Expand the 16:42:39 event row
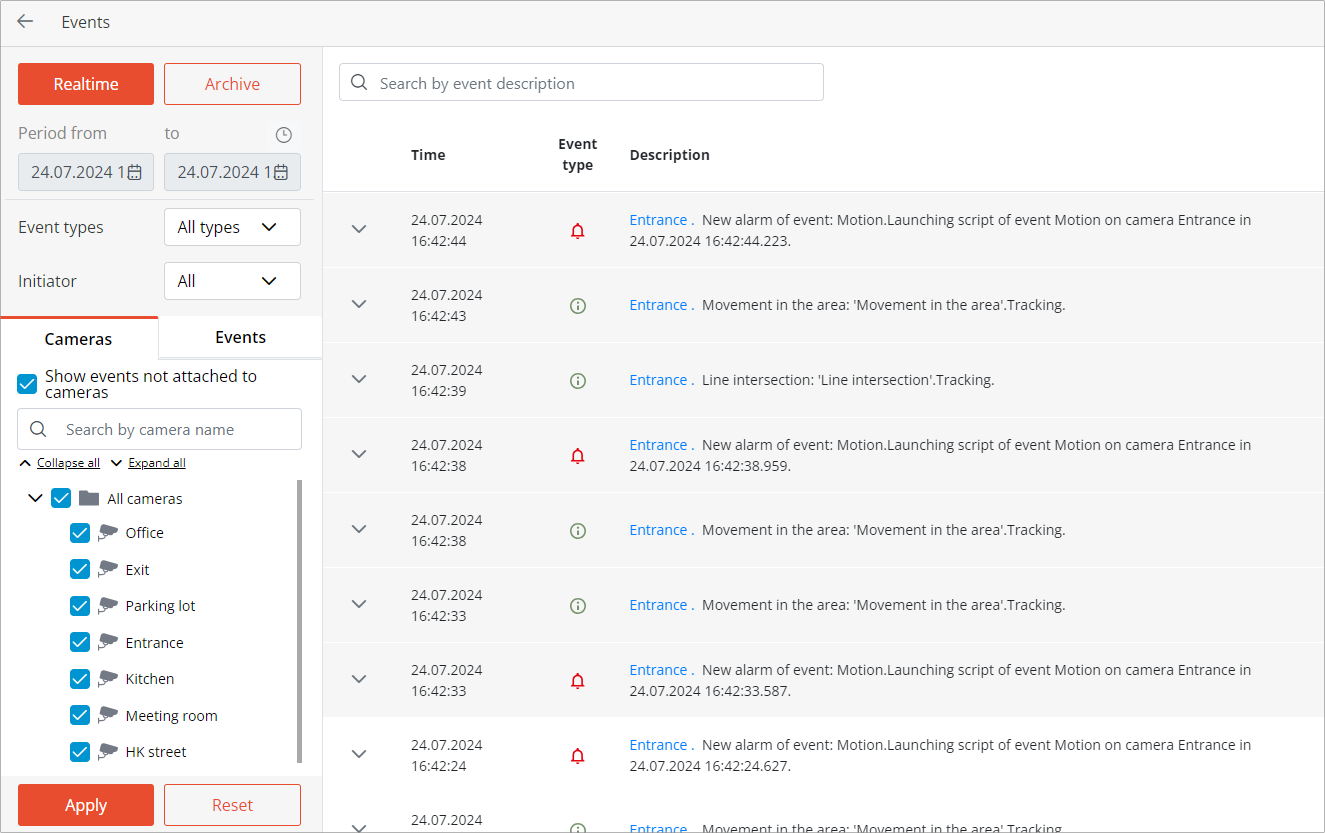The image size is (1325, 833). [x=359, y=379]
